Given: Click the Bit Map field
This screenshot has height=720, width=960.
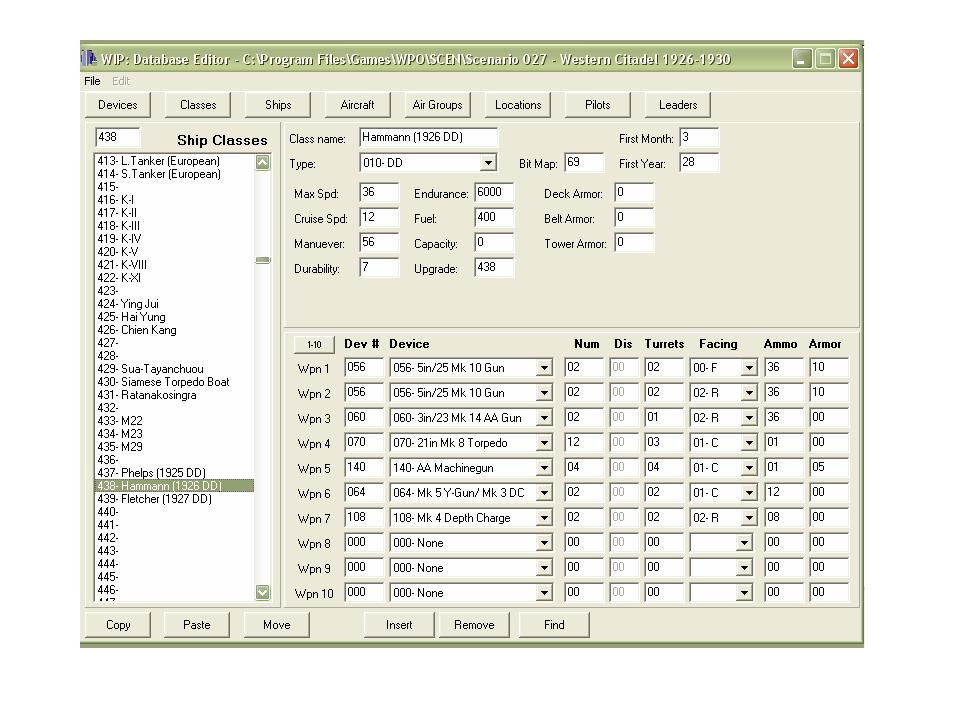Looking at the screenshot, I should pyautogui.click(x=583, y=162).
